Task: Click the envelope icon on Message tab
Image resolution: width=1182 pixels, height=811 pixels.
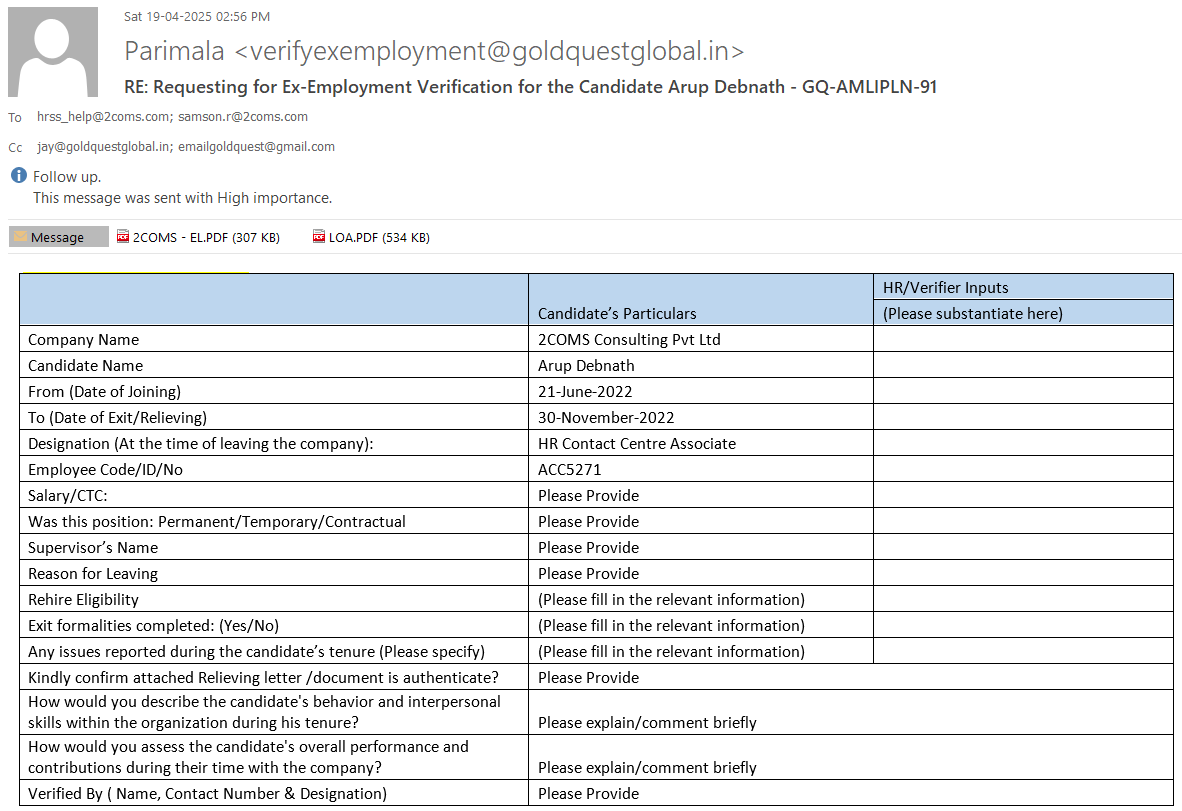Action: [20, 238]
